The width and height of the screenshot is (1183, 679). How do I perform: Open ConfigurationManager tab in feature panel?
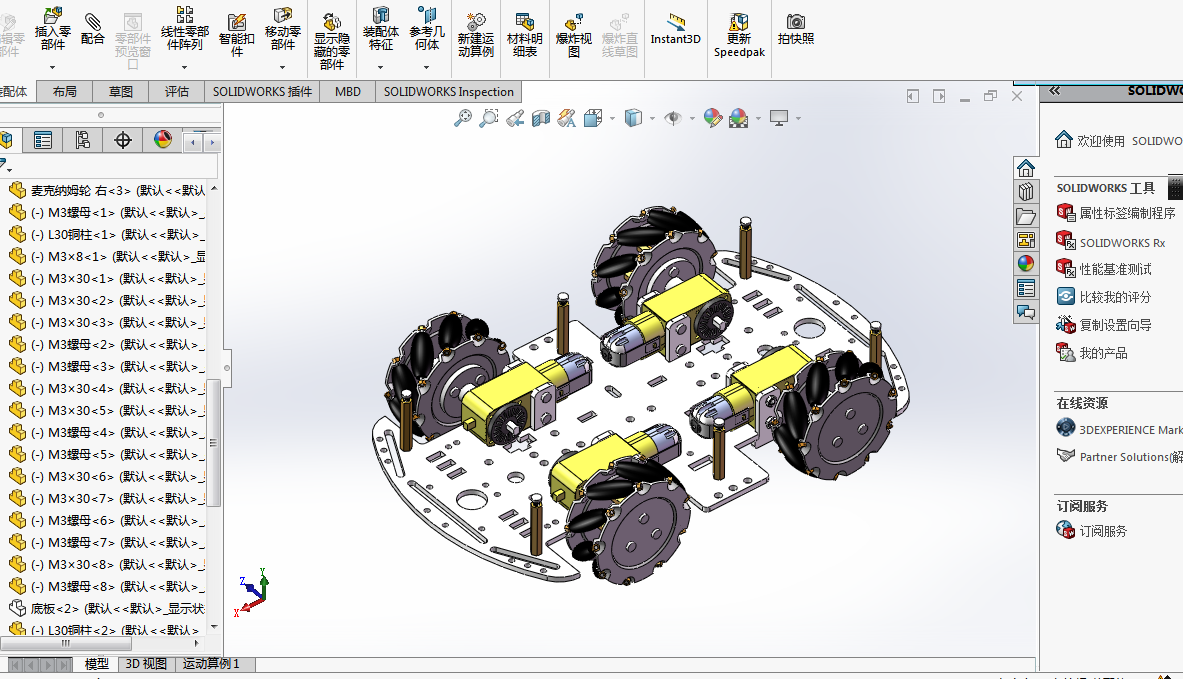[x=82, y=140]
